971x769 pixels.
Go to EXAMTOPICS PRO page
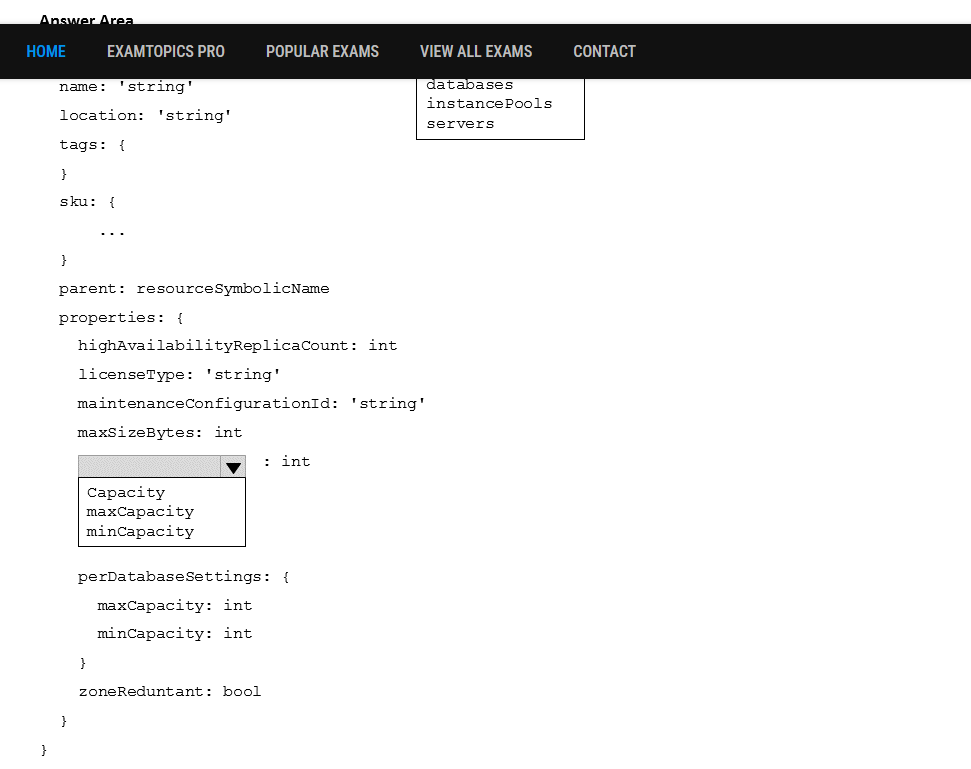pyautogui.click(x=166, y=51)
